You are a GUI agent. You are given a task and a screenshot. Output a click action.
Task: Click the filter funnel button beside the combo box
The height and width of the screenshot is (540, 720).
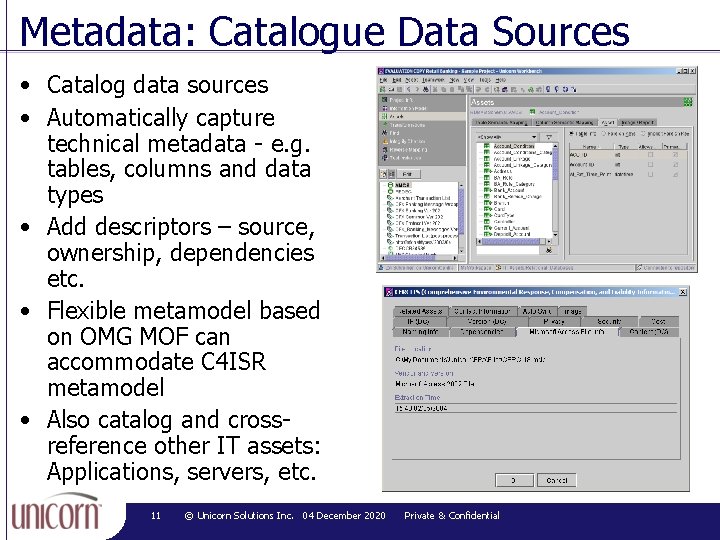[549, 137]
